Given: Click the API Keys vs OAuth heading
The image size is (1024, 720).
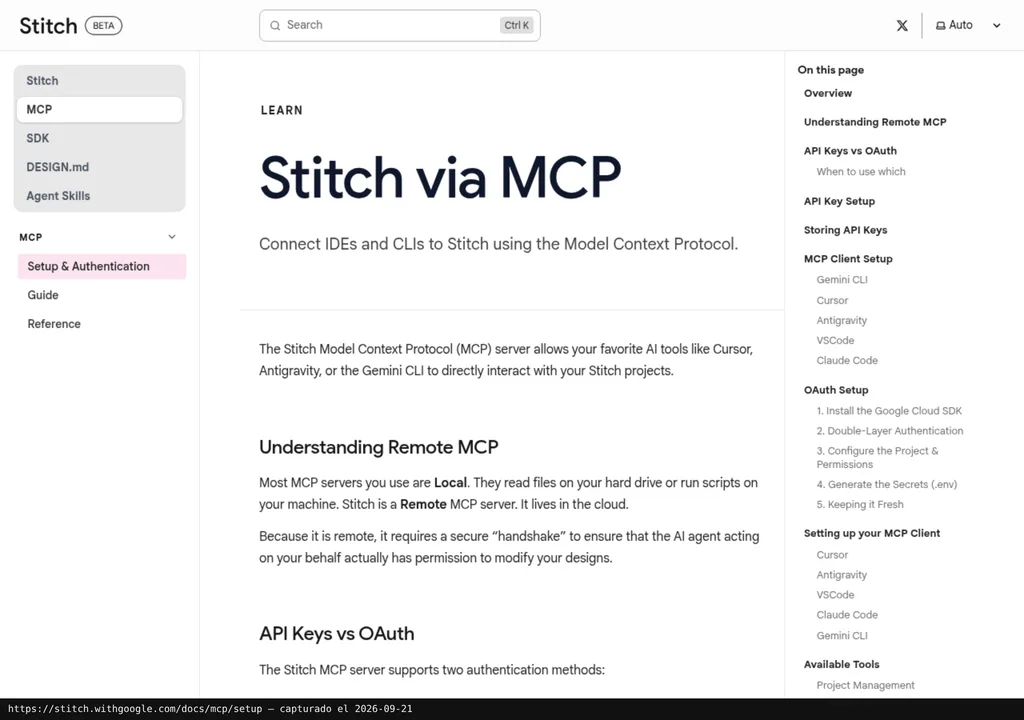Looking at the screenshot, I should pyautogui.click(x=336, y=633).
